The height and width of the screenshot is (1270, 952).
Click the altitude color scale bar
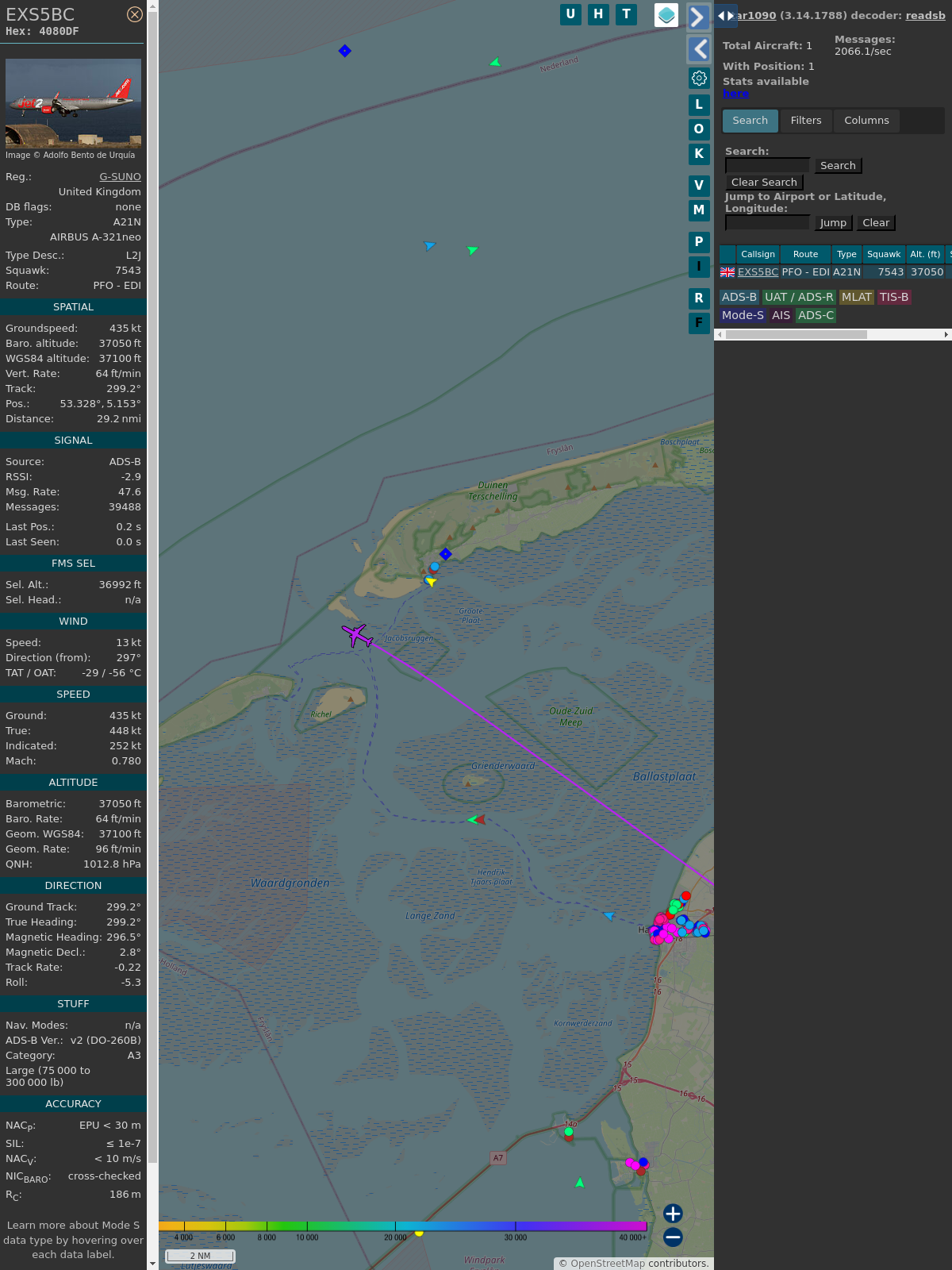point(402,1226)
